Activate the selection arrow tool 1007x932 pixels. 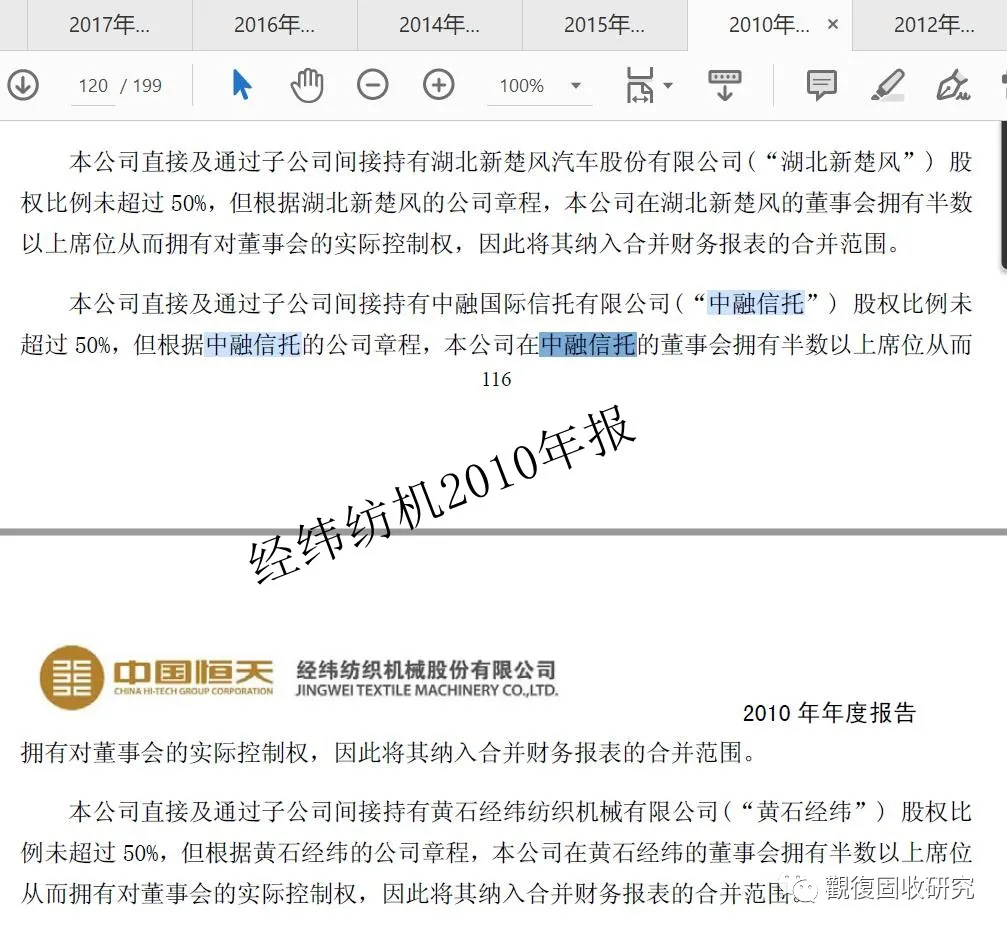241,85
